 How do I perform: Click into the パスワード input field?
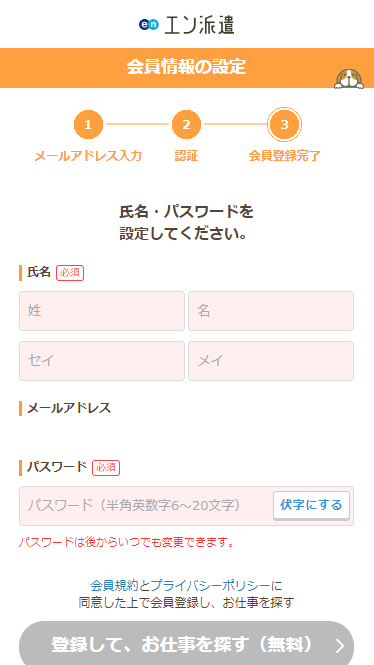tap(146, 506)
